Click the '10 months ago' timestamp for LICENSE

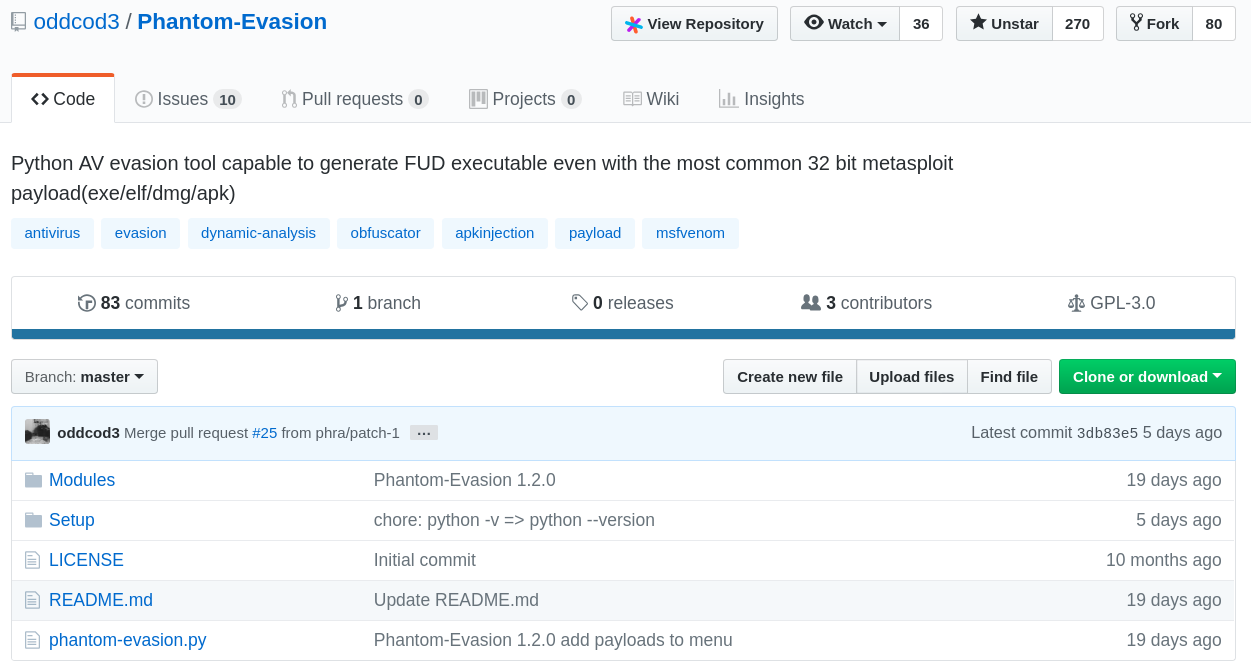coord(1164,560)
